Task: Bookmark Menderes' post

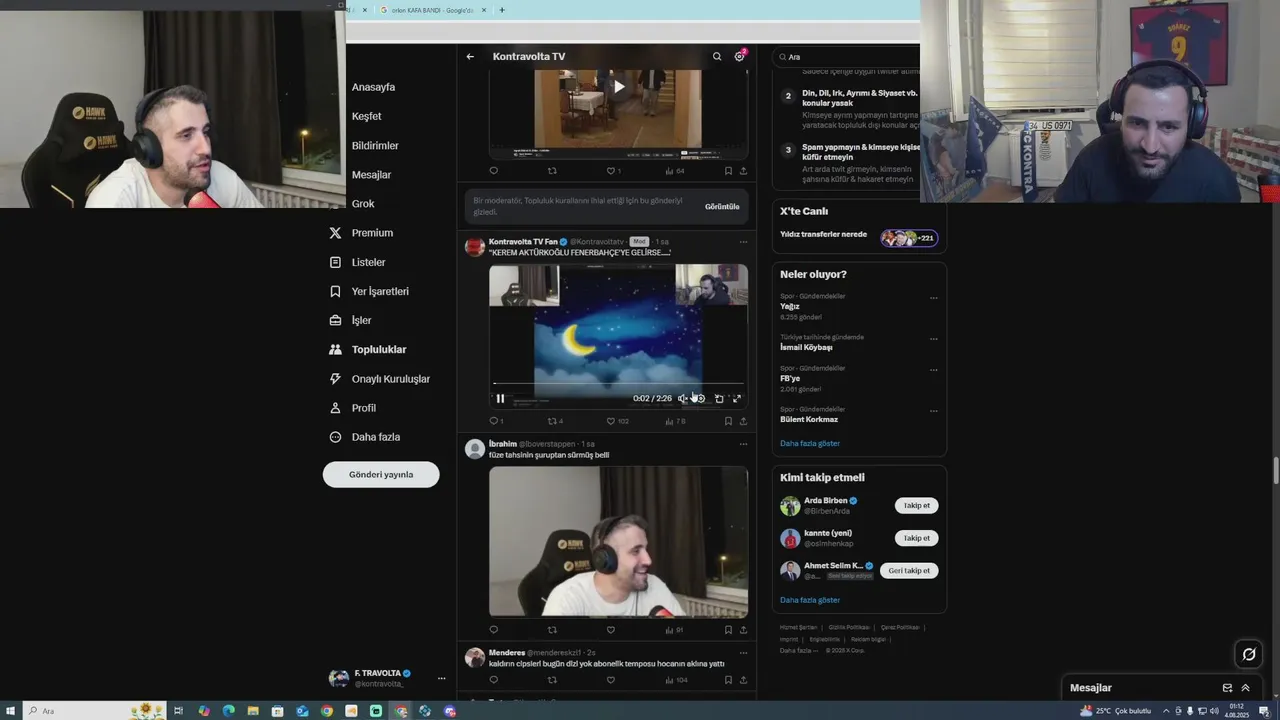Action: (x=728, y=680)
